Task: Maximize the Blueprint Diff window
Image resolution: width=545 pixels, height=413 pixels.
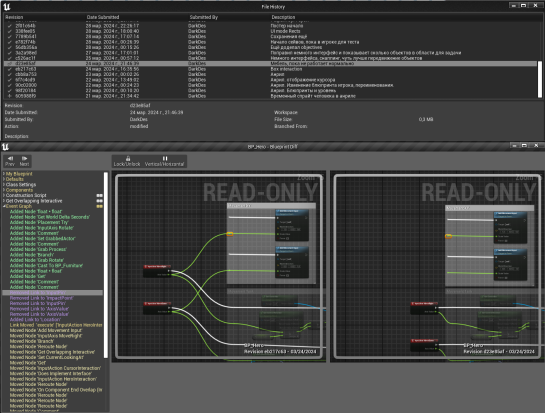Action: coord(524,146)
